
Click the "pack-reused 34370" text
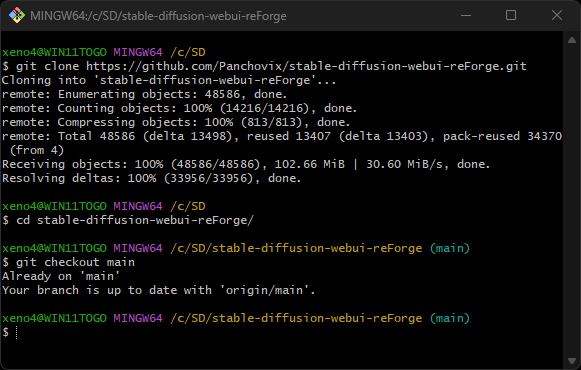503,136
